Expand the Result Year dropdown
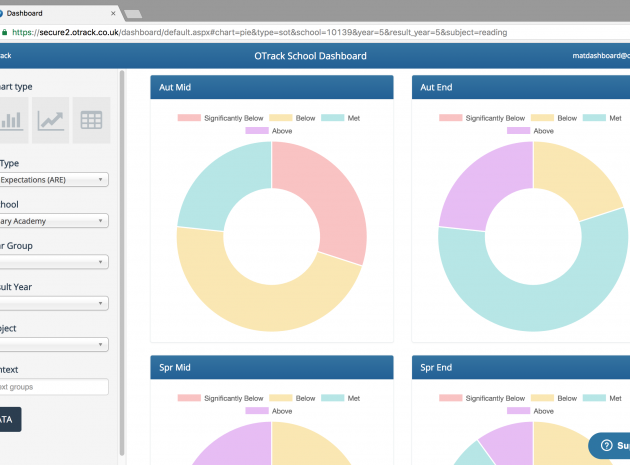 click(x=54, y=303)
